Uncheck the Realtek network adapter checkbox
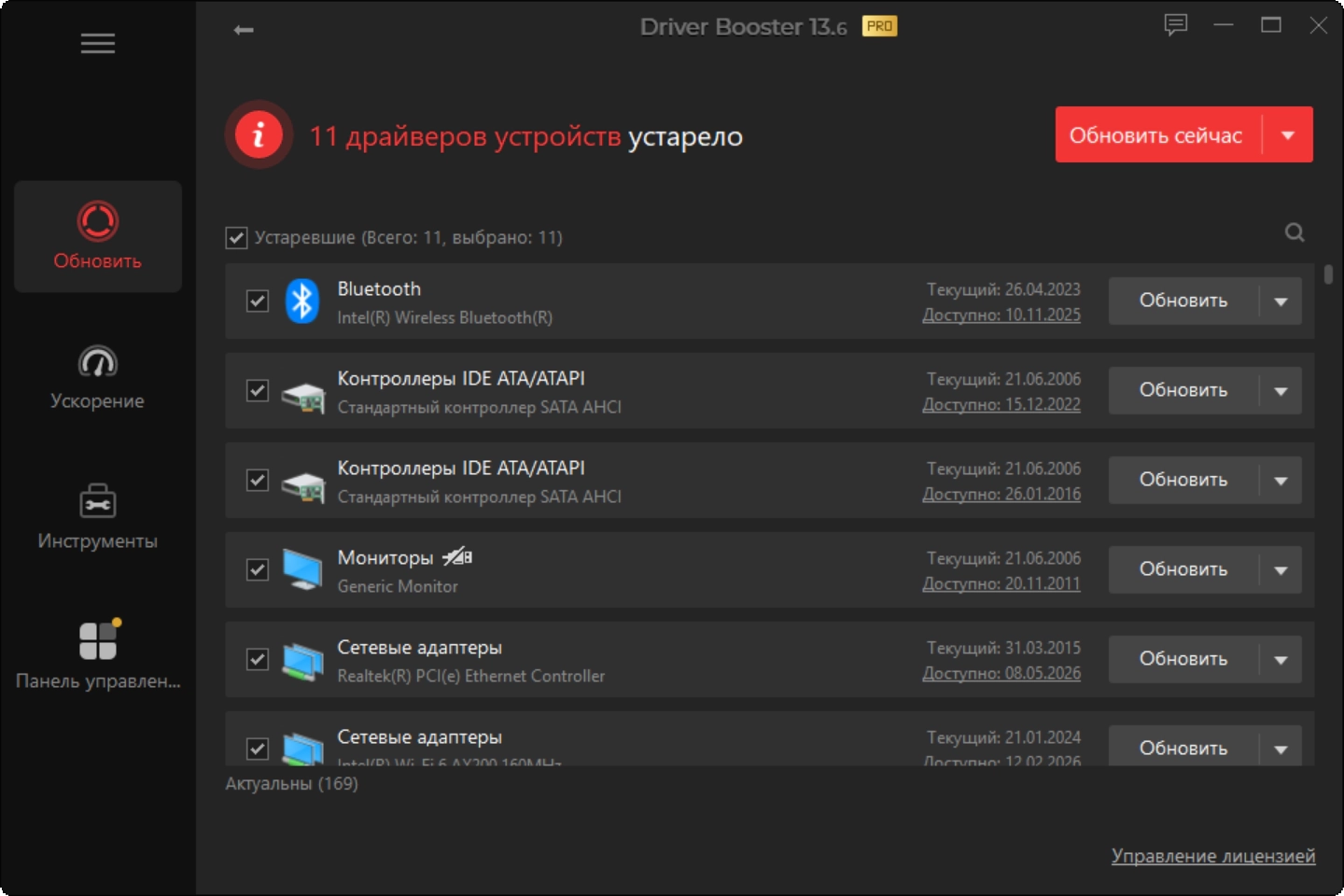Viewport: 1344px width, 896px height. (258, 660)
